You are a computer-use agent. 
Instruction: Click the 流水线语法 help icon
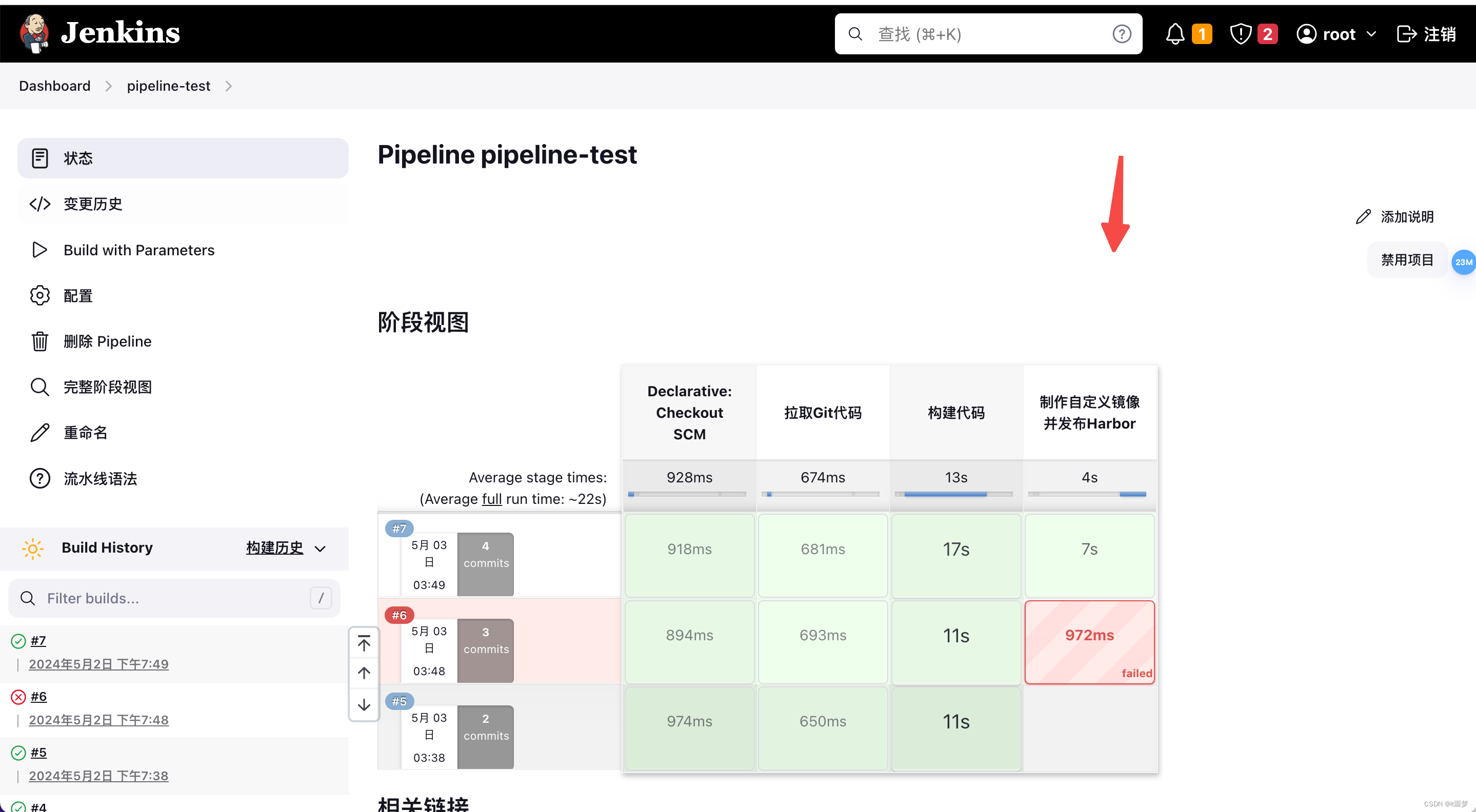point(40,478)
